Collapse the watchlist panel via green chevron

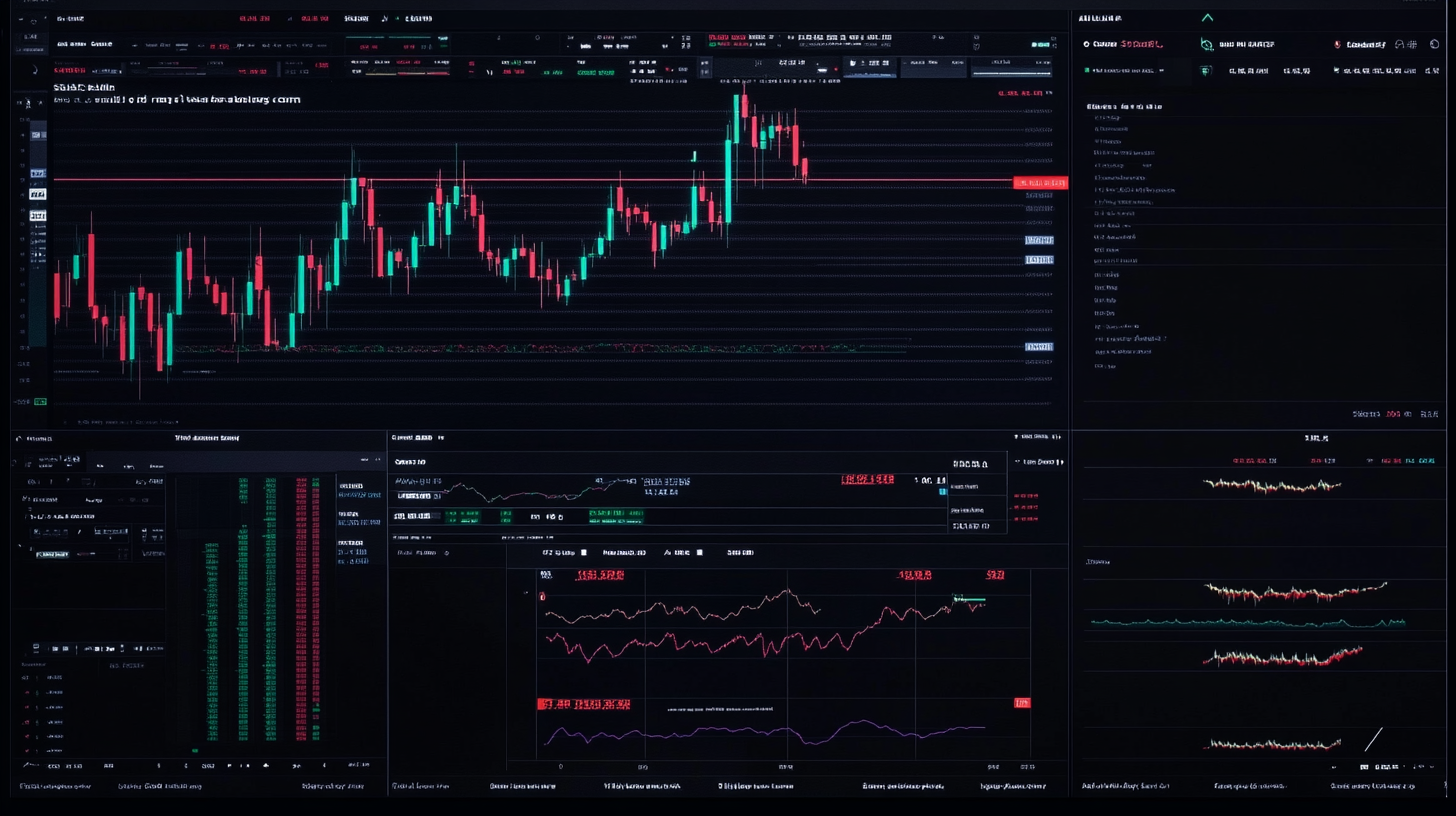(x=1207, y=17)
